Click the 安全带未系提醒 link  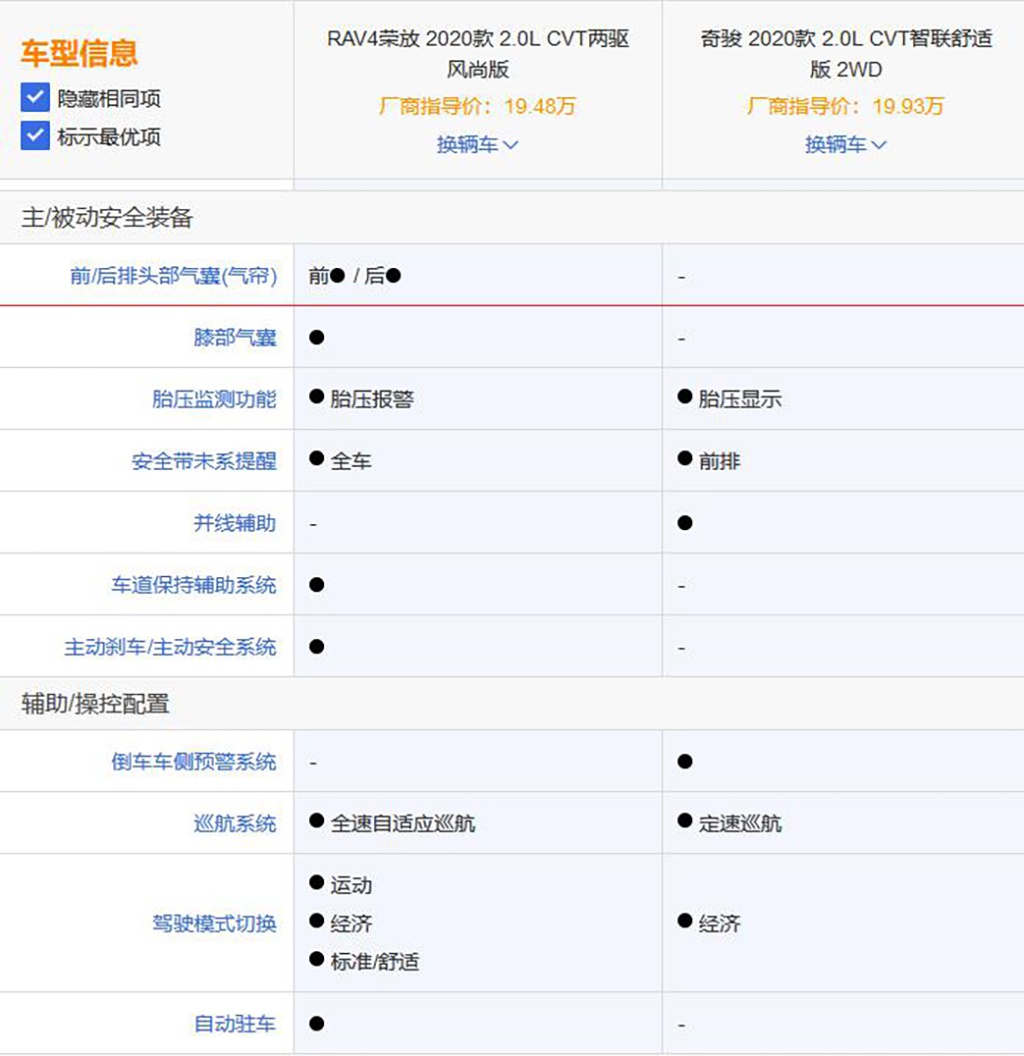(204, 461)
